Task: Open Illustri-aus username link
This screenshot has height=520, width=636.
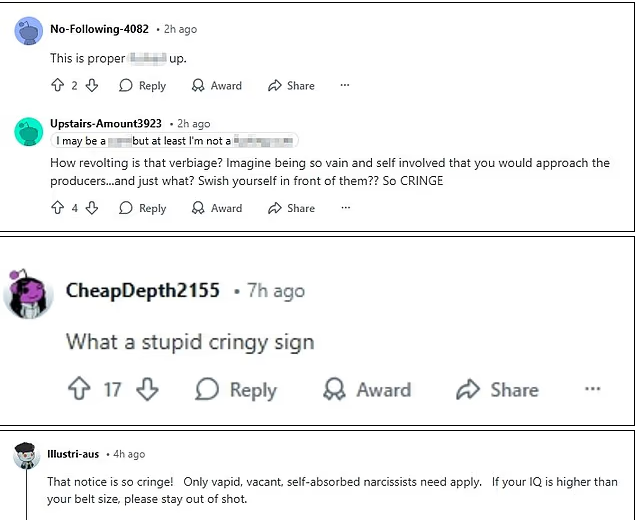Action: [73, 454]
